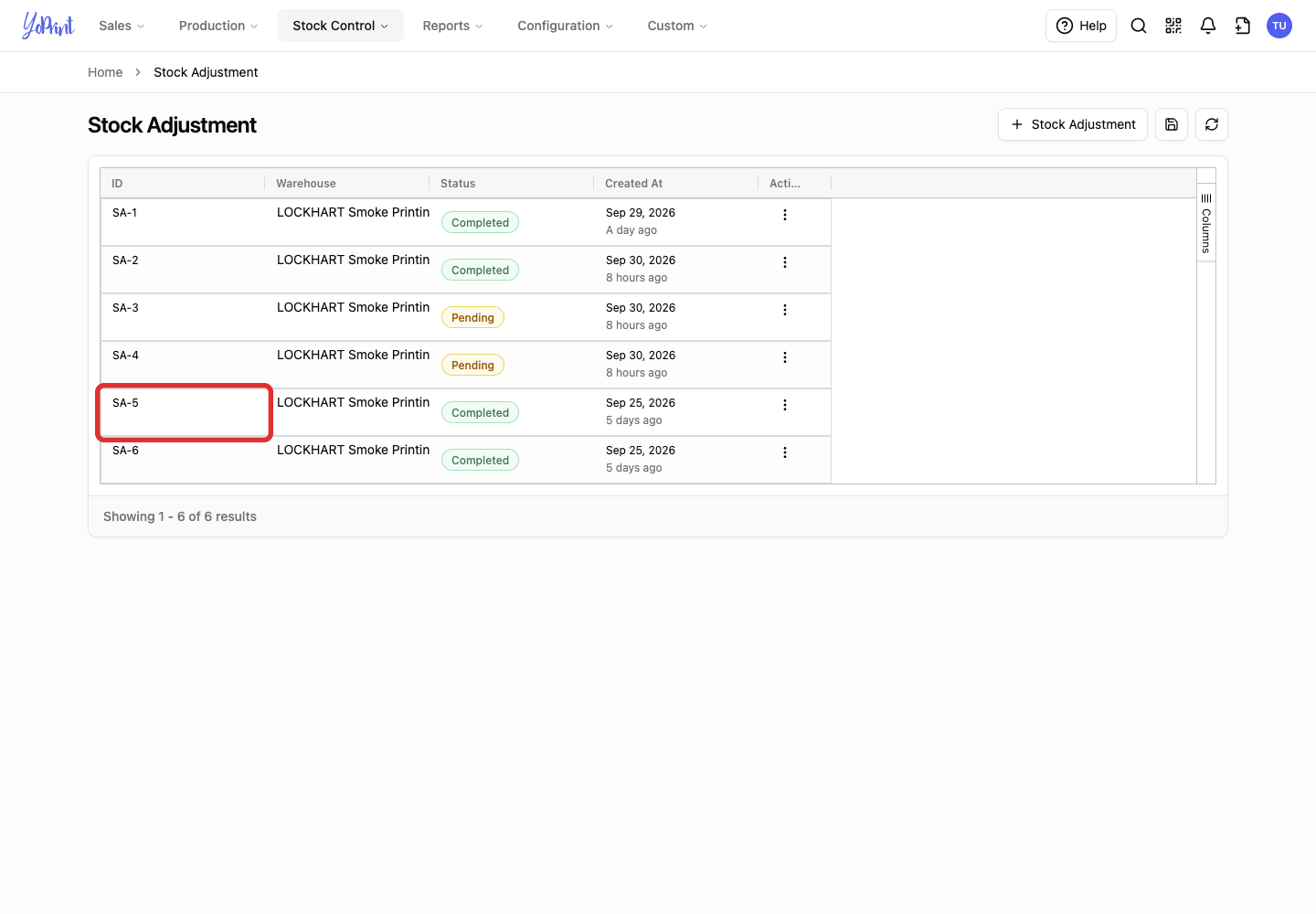Click Completed status badge of SA-2
Image resolution: width=1316 pixels, height=914 pixels.
click(480, 270)
